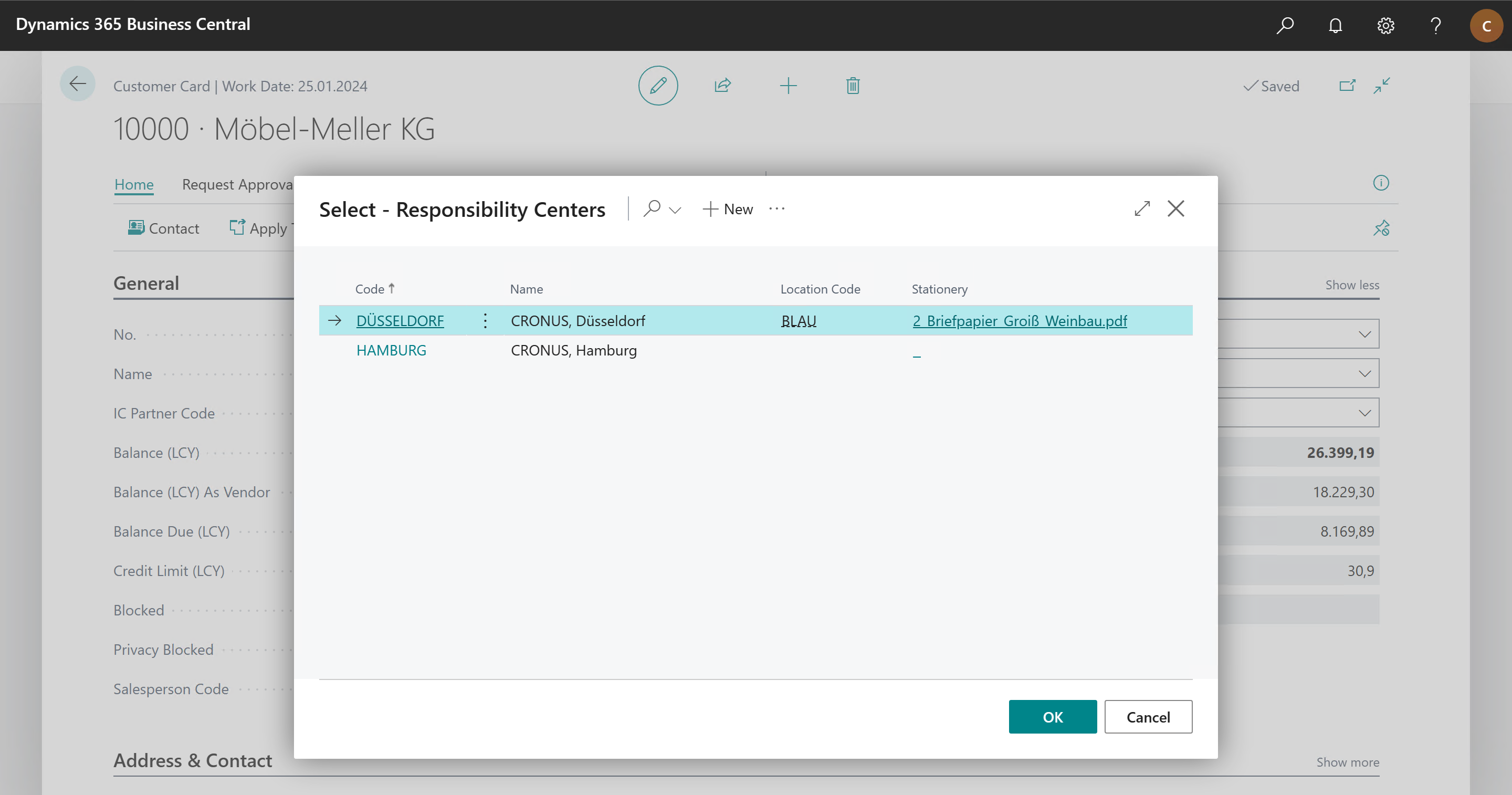Click the help question mark icon

[1436, 25]
